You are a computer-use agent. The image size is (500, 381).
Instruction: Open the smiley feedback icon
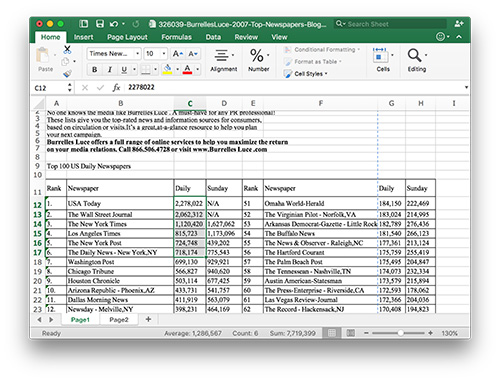pyautogui.click(x=440, y=37)
